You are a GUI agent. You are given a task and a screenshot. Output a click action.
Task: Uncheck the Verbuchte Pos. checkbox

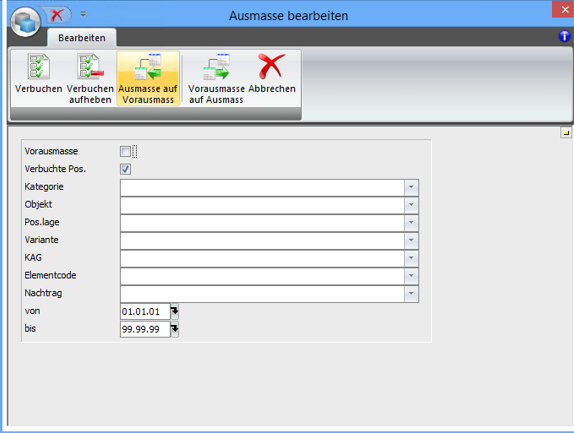[x=125, y=169]
